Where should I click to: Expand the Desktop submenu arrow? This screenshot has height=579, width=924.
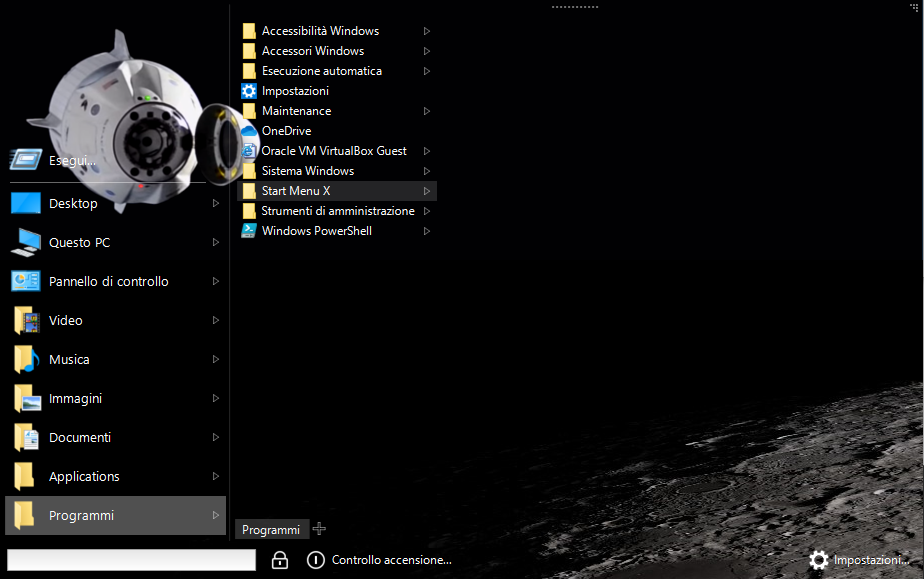(x=216, y=203)
